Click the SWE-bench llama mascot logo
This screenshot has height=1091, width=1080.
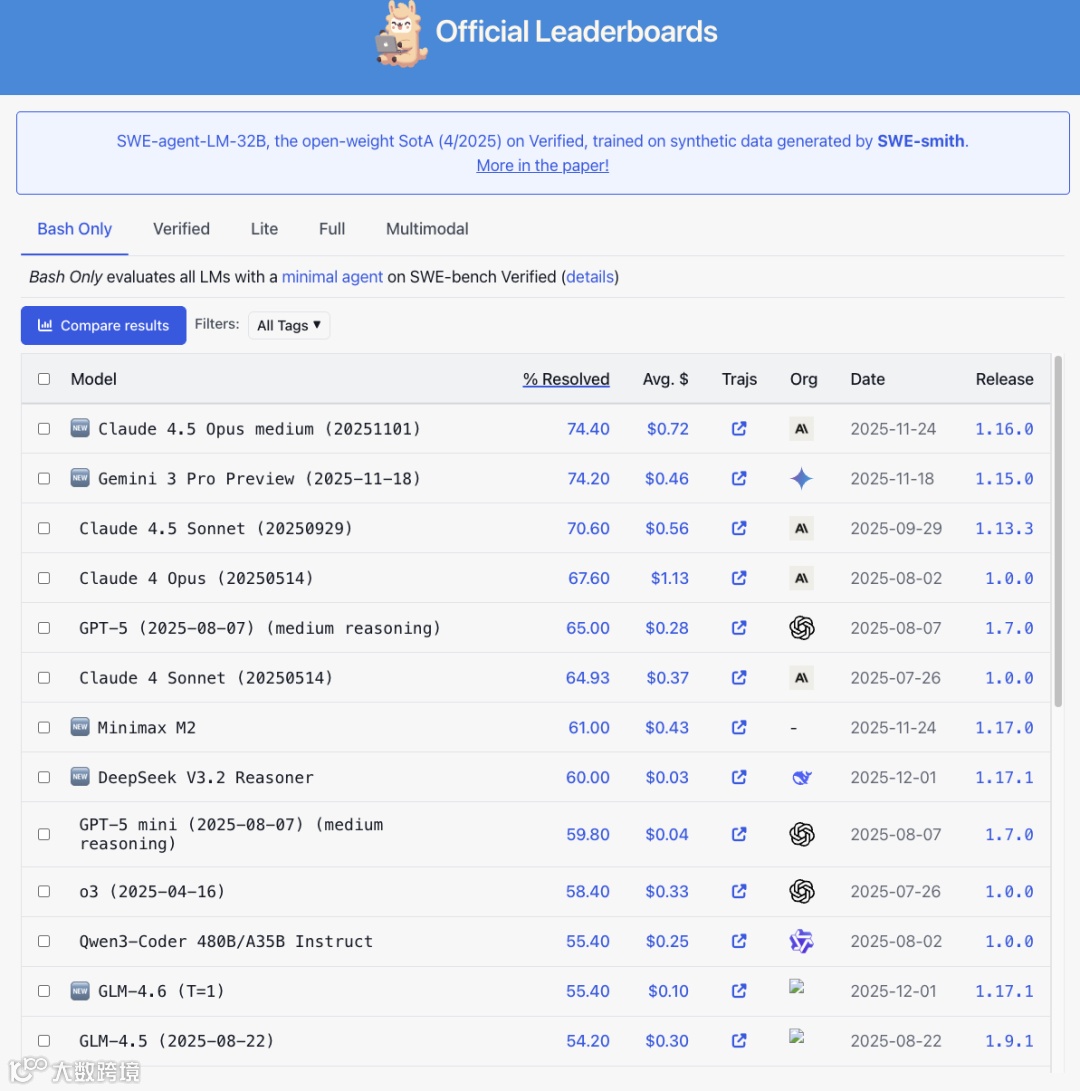click(401, 35)
